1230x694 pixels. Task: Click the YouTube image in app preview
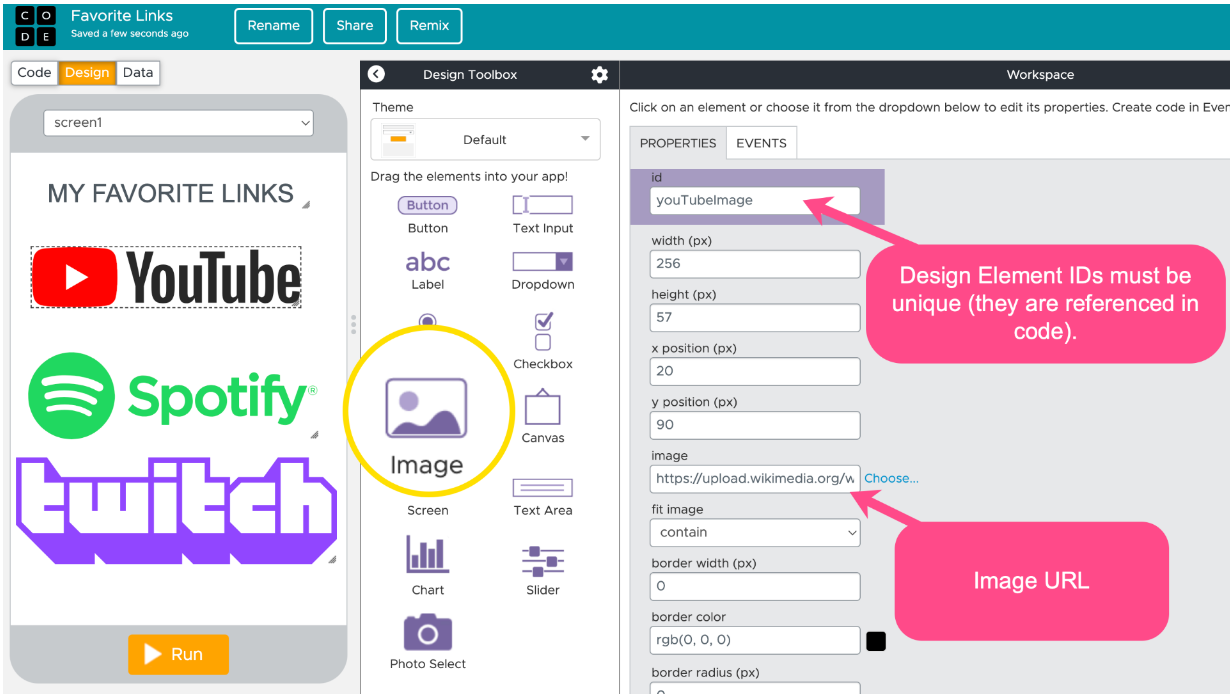pos(166,277)
